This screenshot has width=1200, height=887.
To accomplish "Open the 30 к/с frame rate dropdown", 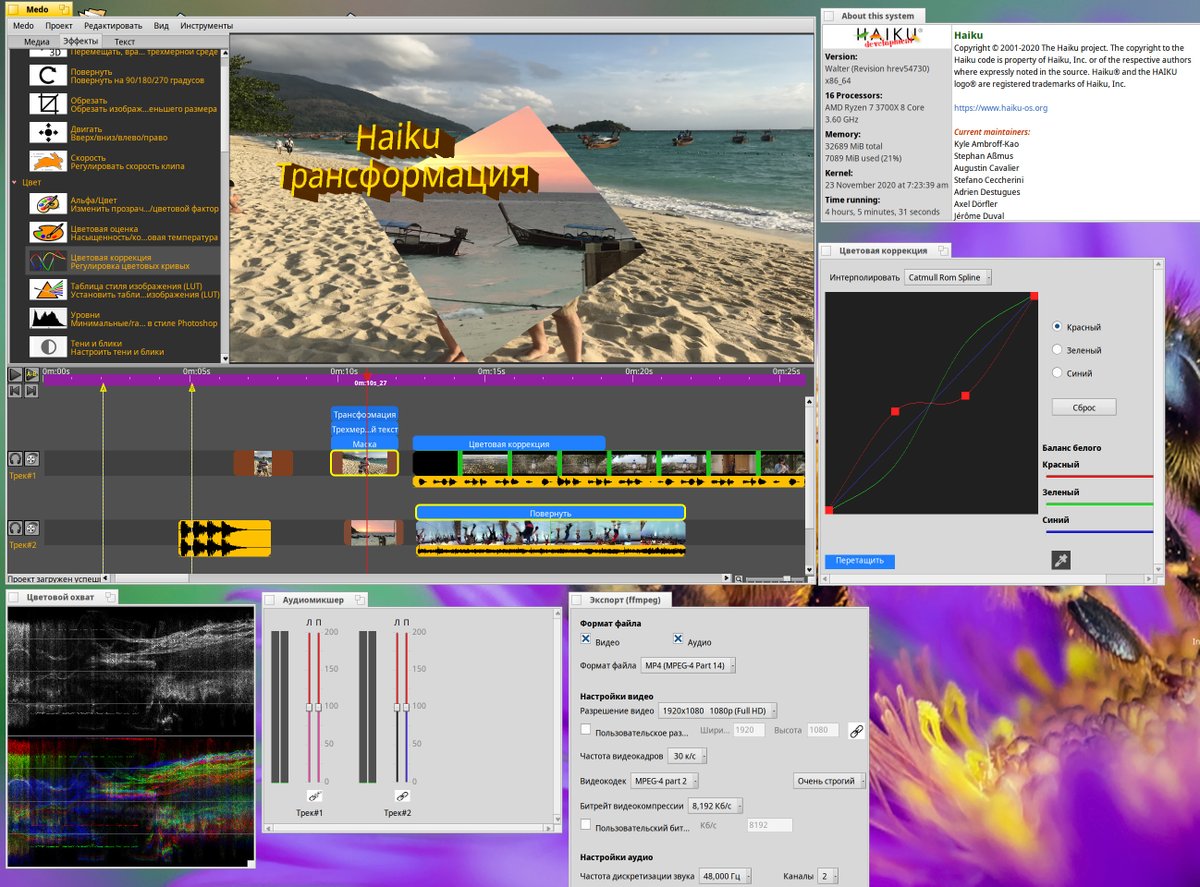I will (688, 756).
